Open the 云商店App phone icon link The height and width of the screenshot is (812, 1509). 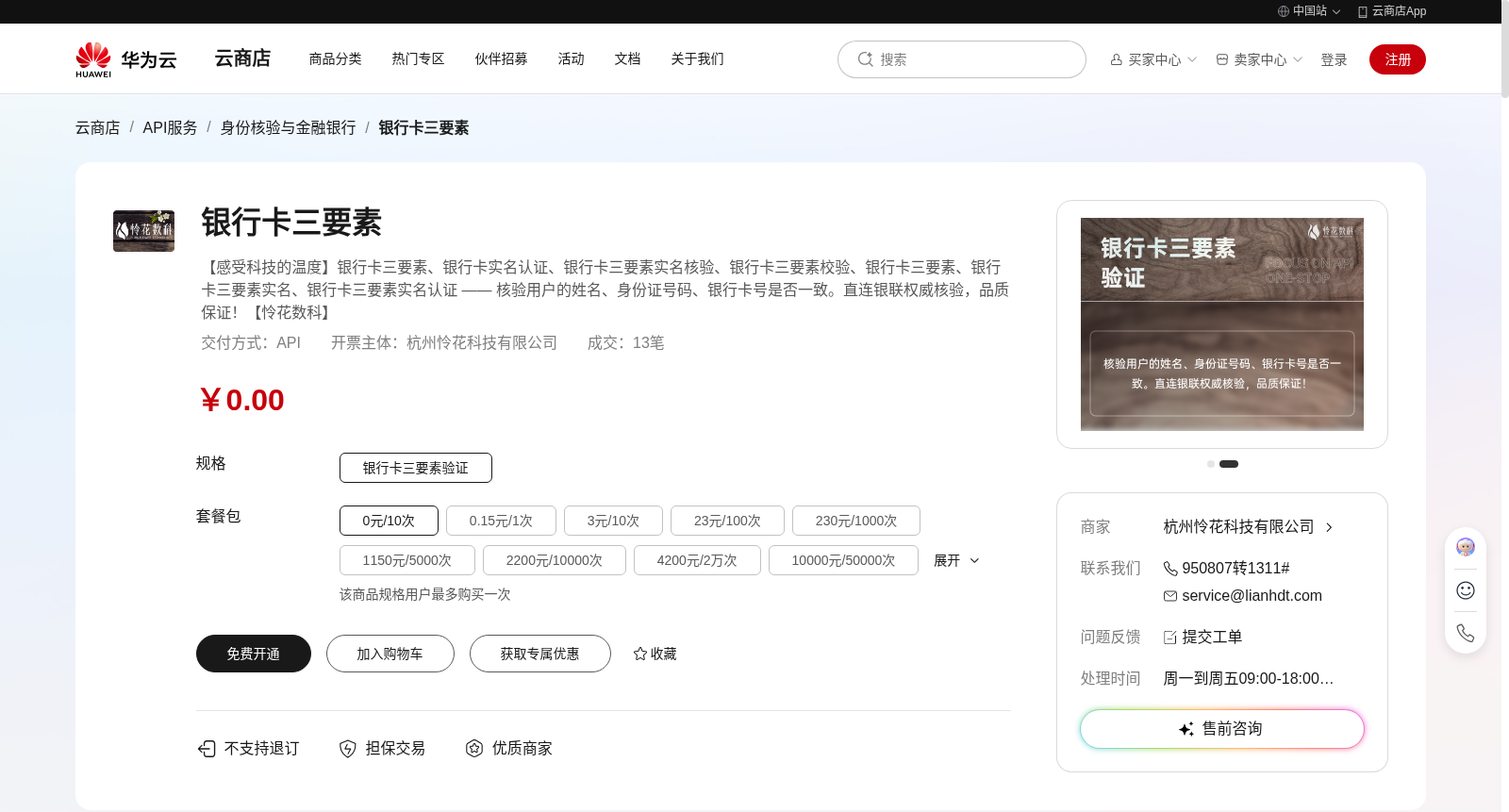point(1362,11)
